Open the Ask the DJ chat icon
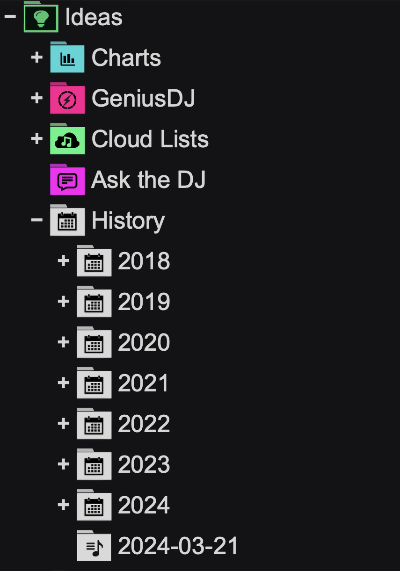This screenshot has height=571, width=400. [x=67, y=180]
